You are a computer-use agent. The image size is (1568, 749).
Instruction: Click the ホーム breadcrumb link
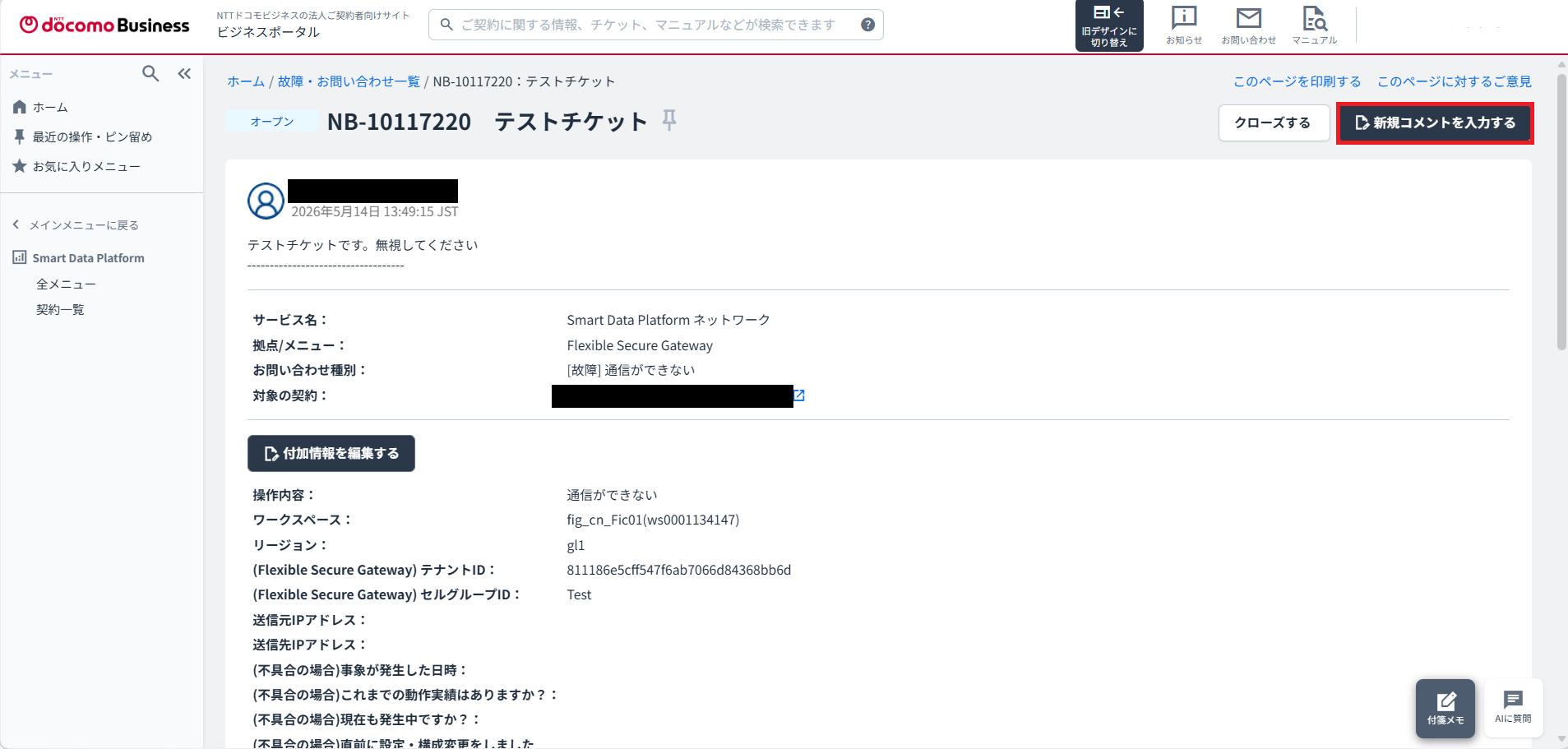click(x=246, y=81)
